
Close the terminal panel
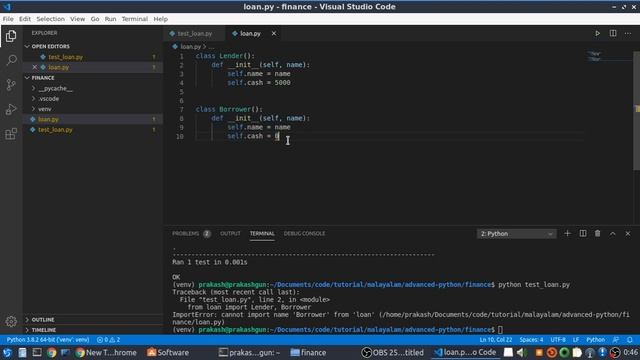tap(628, 233)
